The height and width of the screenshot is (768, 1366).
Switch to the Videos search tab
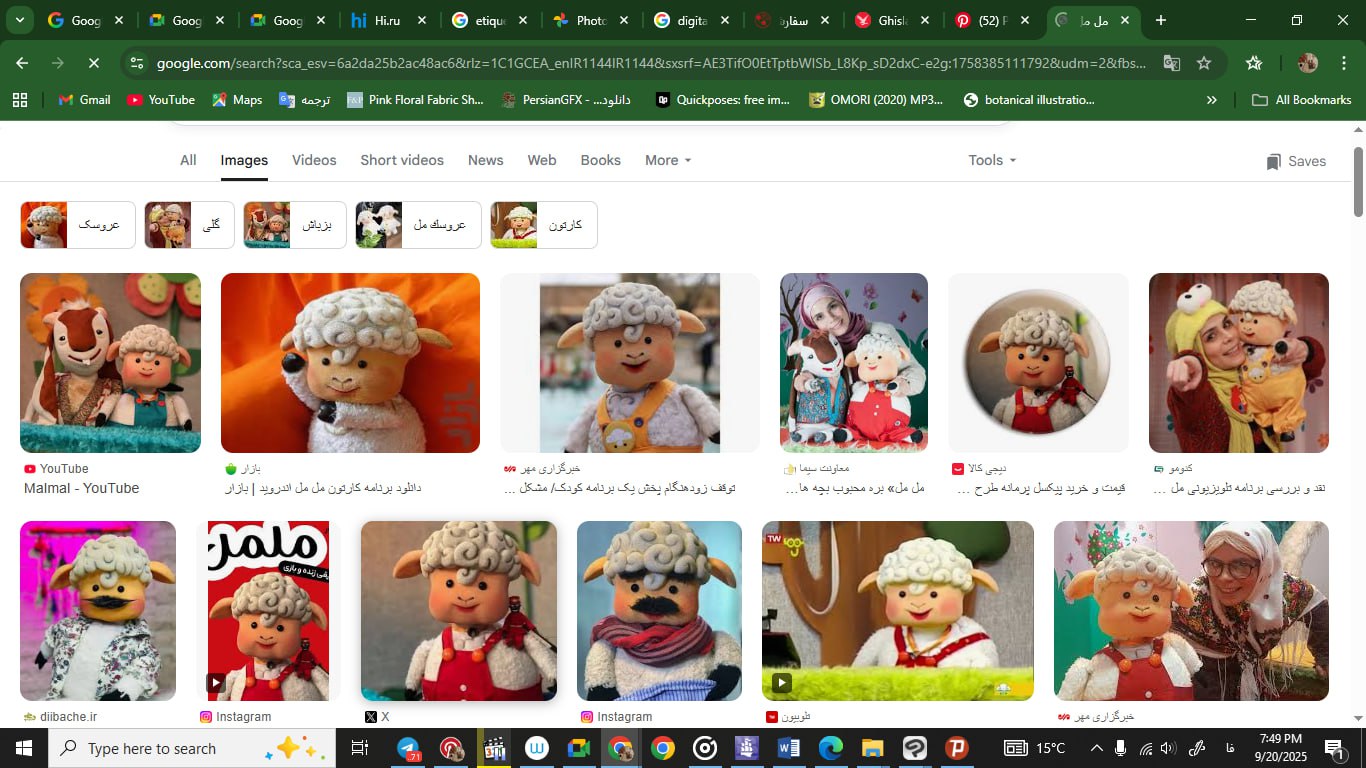(x=314, y=160)
